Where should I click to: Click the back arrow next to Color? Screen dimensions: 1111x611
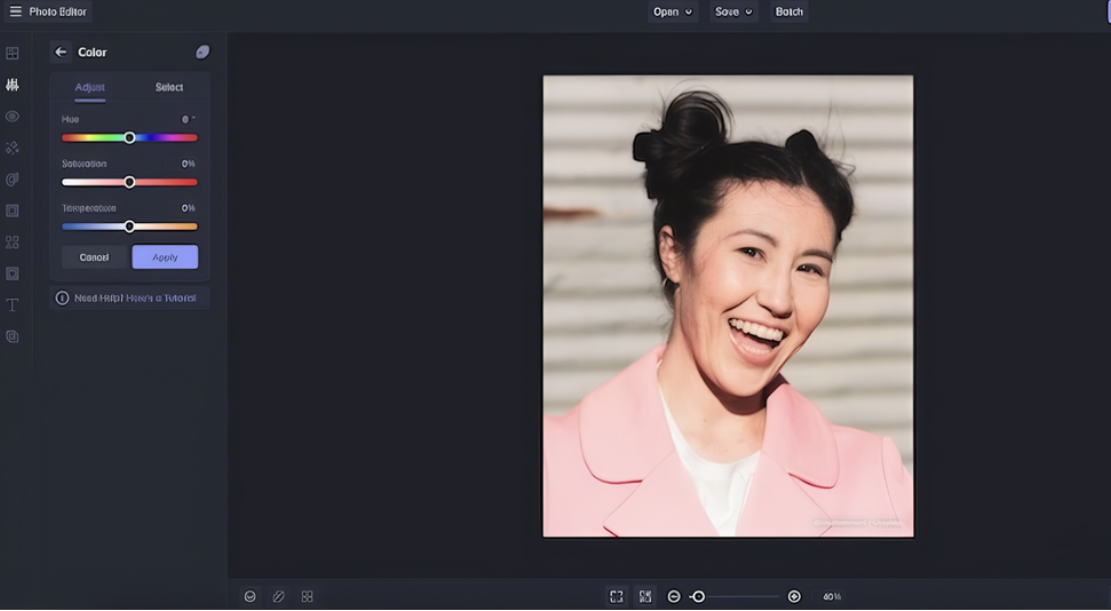tap(61, 52)
